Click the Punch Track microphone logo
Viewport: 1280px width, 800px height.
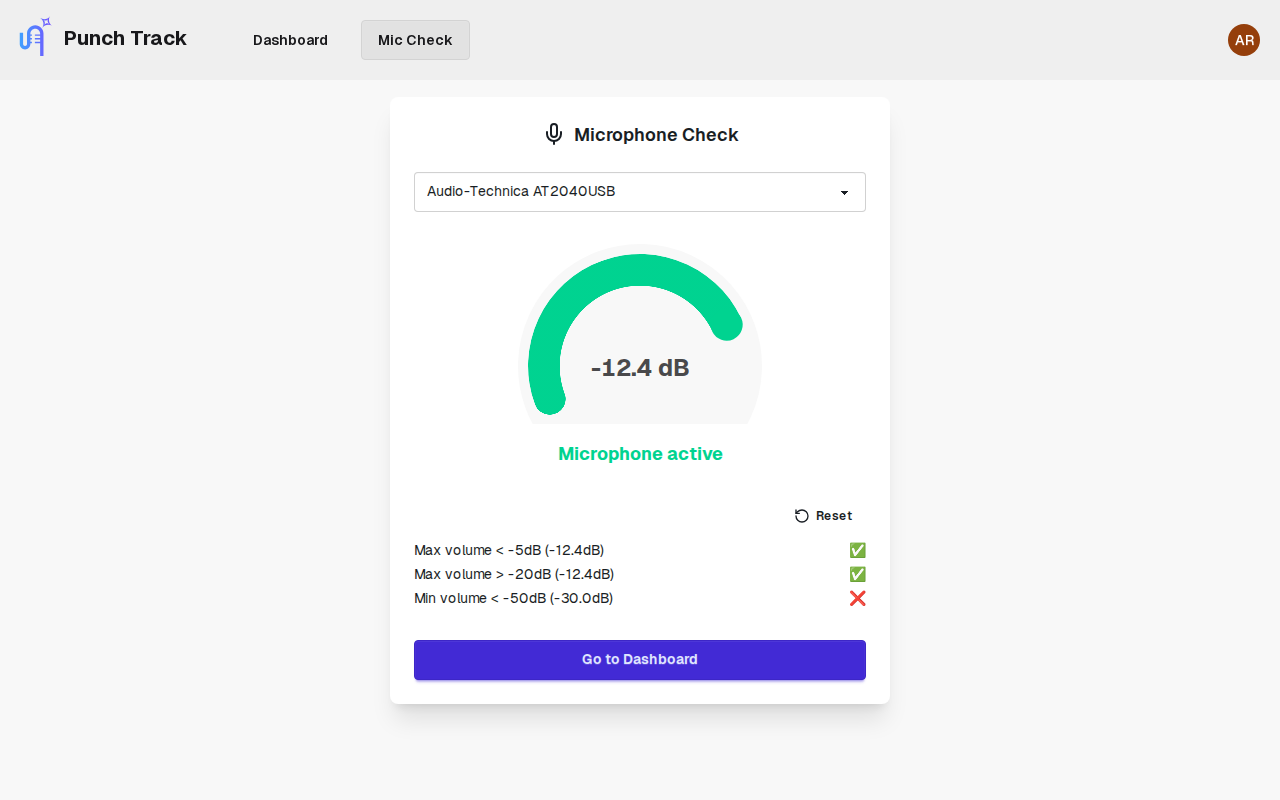[35, 38]
